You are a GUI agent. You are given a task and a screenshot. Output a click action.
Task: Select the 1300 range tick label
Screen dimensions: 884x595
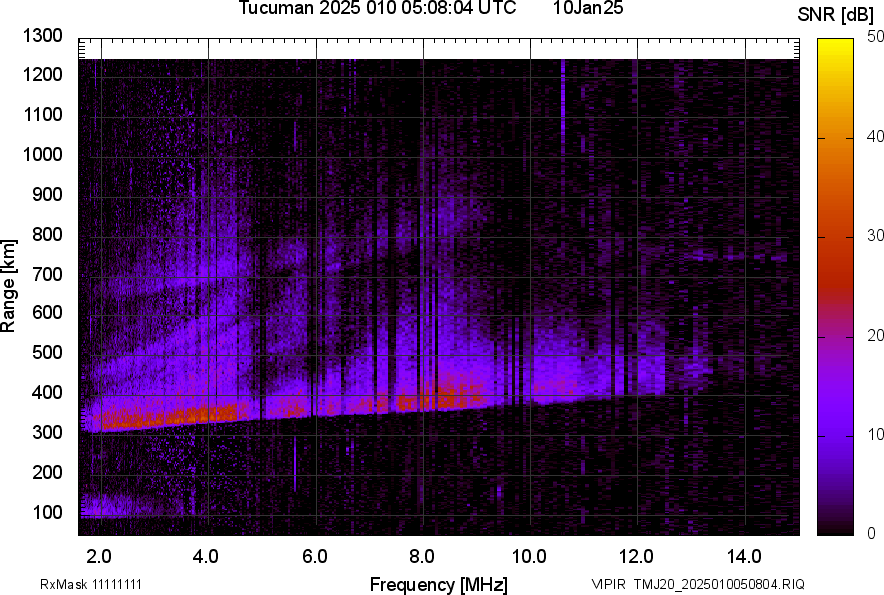click(x=42, y=36)
